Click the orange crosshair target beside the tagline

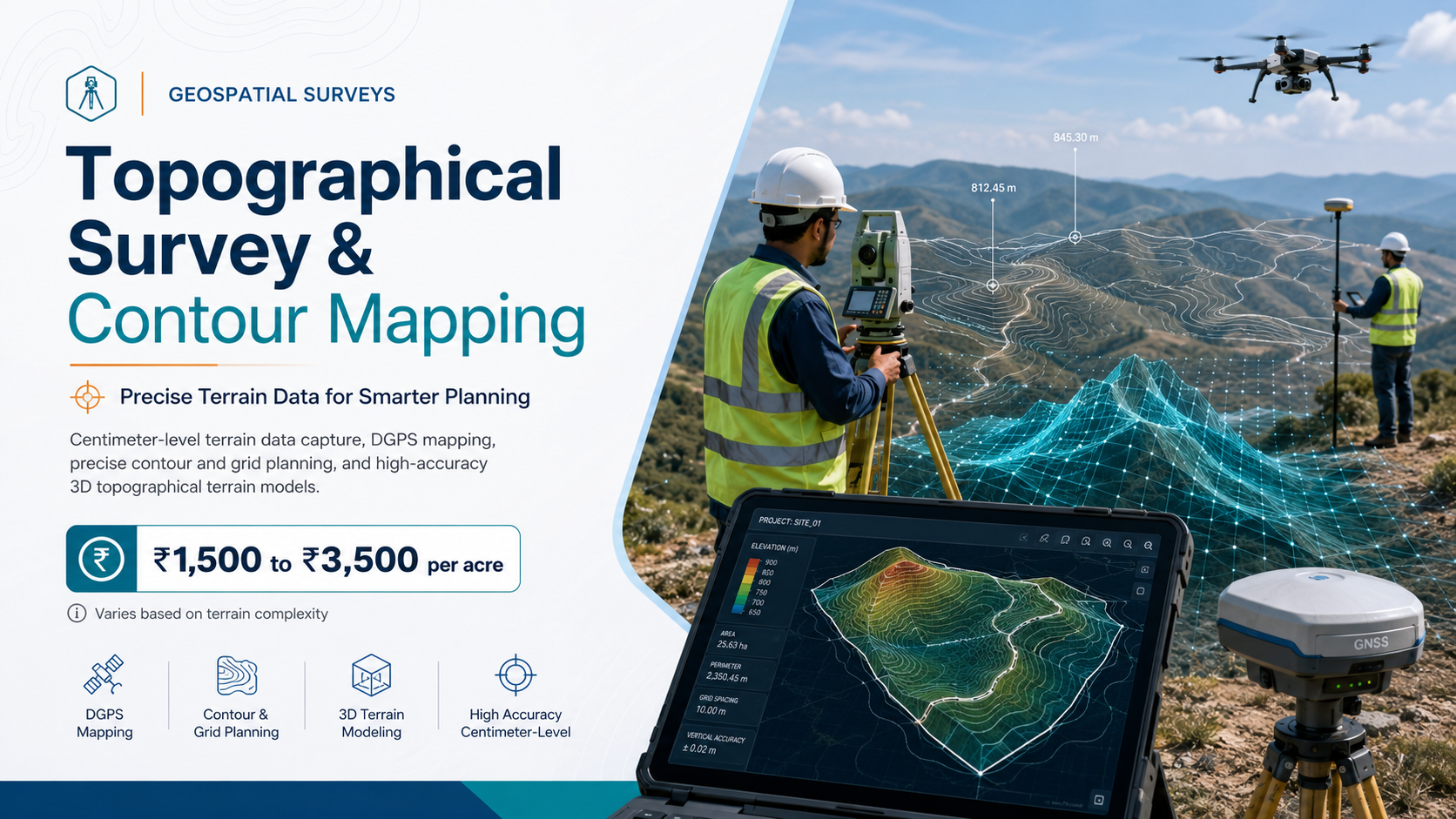[x=87, y=397]
